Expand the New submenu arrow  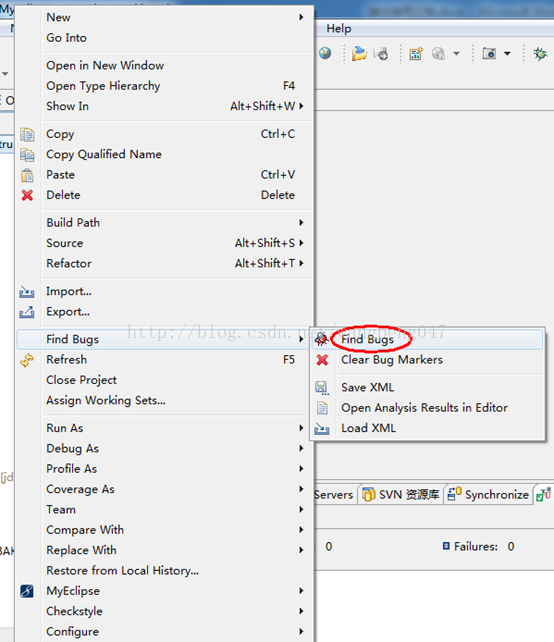tap(301, 17)
